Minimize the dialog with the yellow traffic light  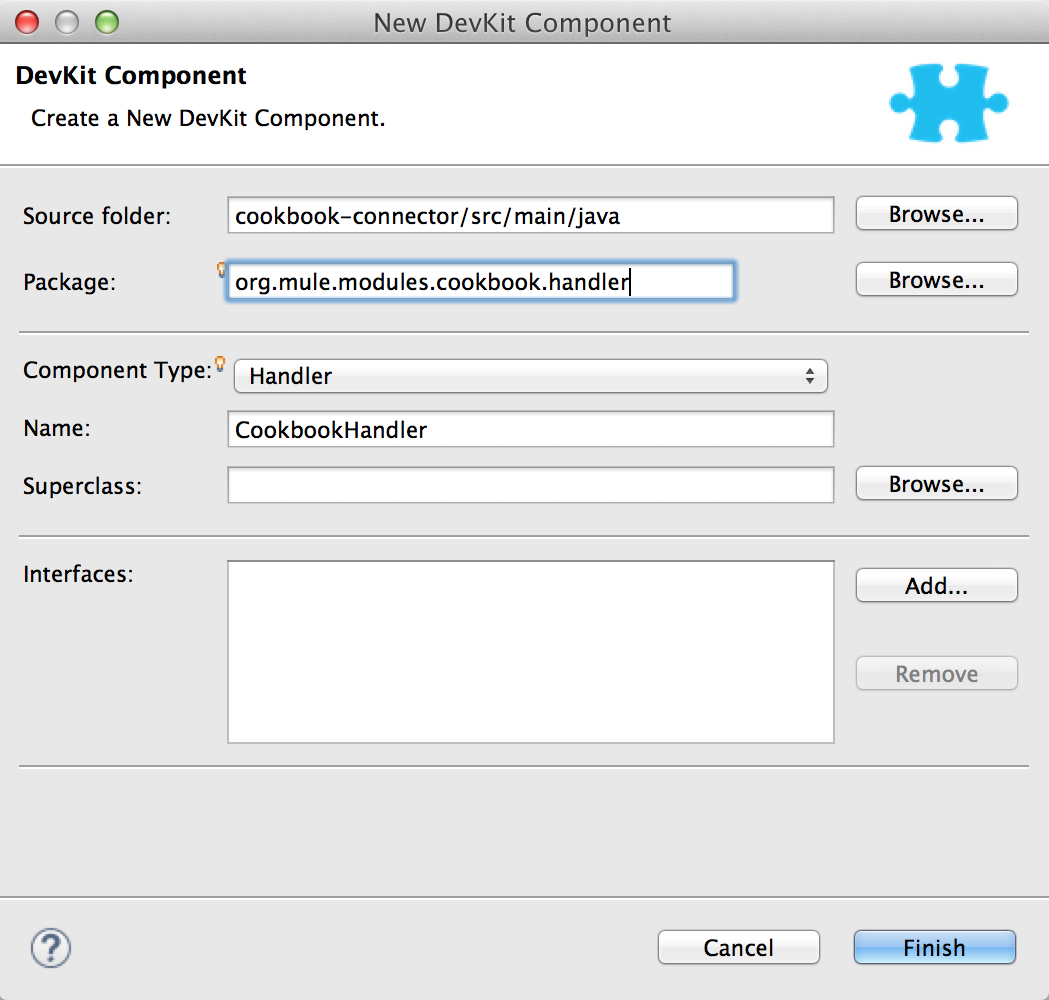(x=66, y=22)
